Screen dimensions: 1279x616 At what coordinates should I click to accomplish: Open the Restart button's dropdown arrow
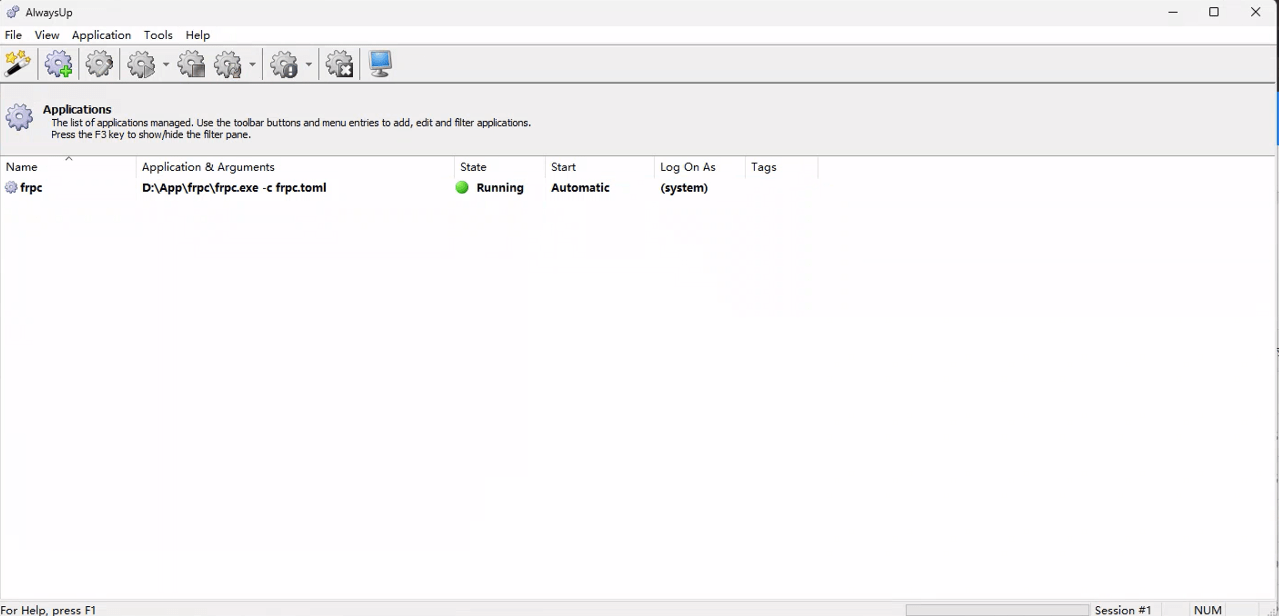(252, 64)
